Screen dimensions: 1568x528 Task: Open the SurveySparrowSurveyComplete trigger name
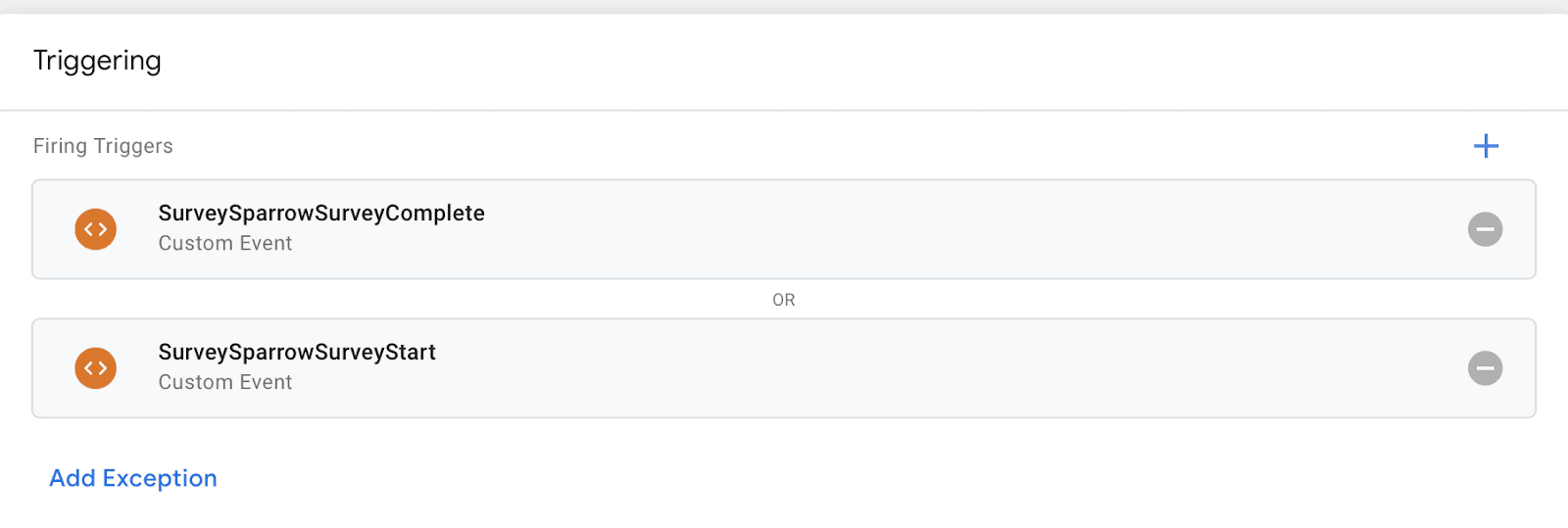point(321,214)
